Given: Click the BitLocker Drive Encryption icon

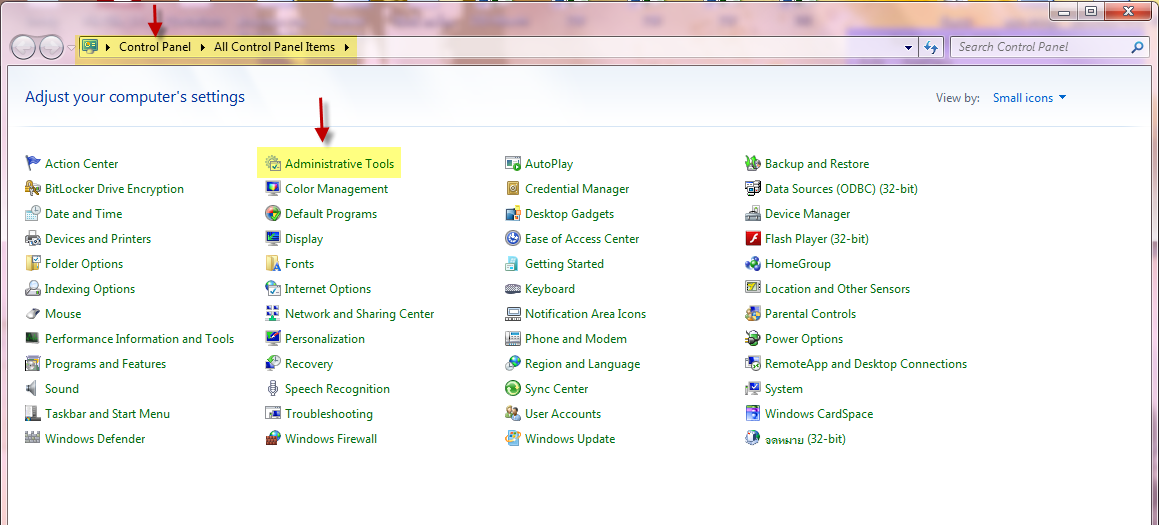Looking at the screenshot, I should click(33, 189).
